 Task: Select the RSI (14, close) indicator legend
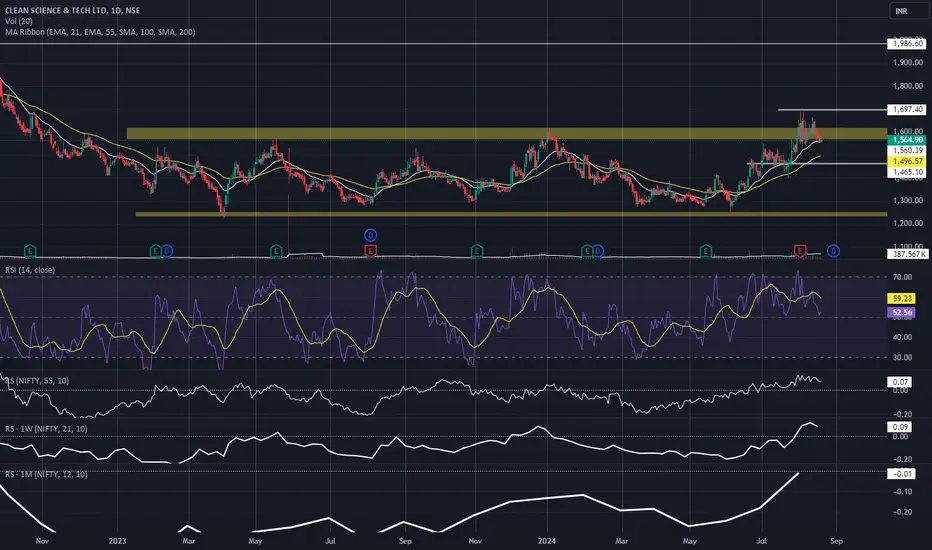pyautogui.click(x=30, y=270)
